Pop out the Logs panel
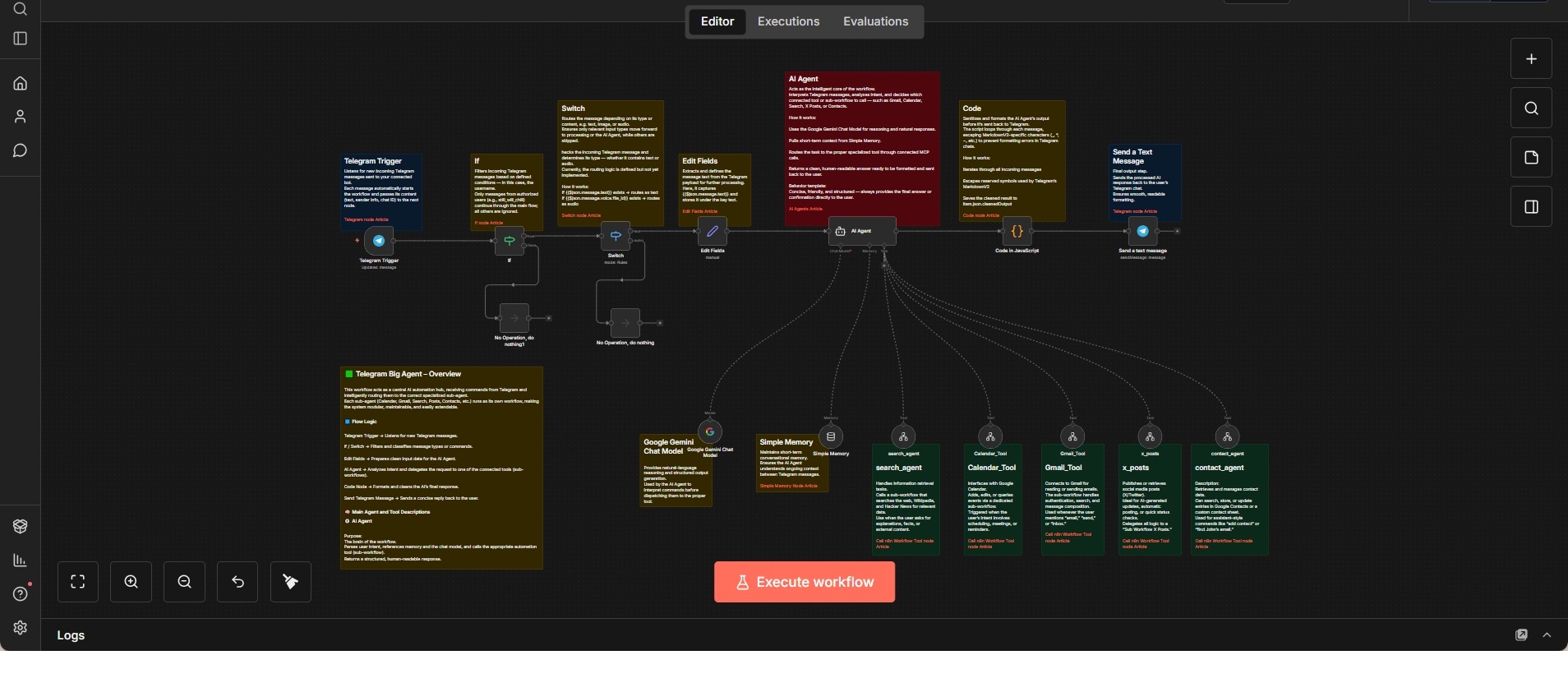The width and height of the screenshot is (1568, 692). pos(1521,635)
